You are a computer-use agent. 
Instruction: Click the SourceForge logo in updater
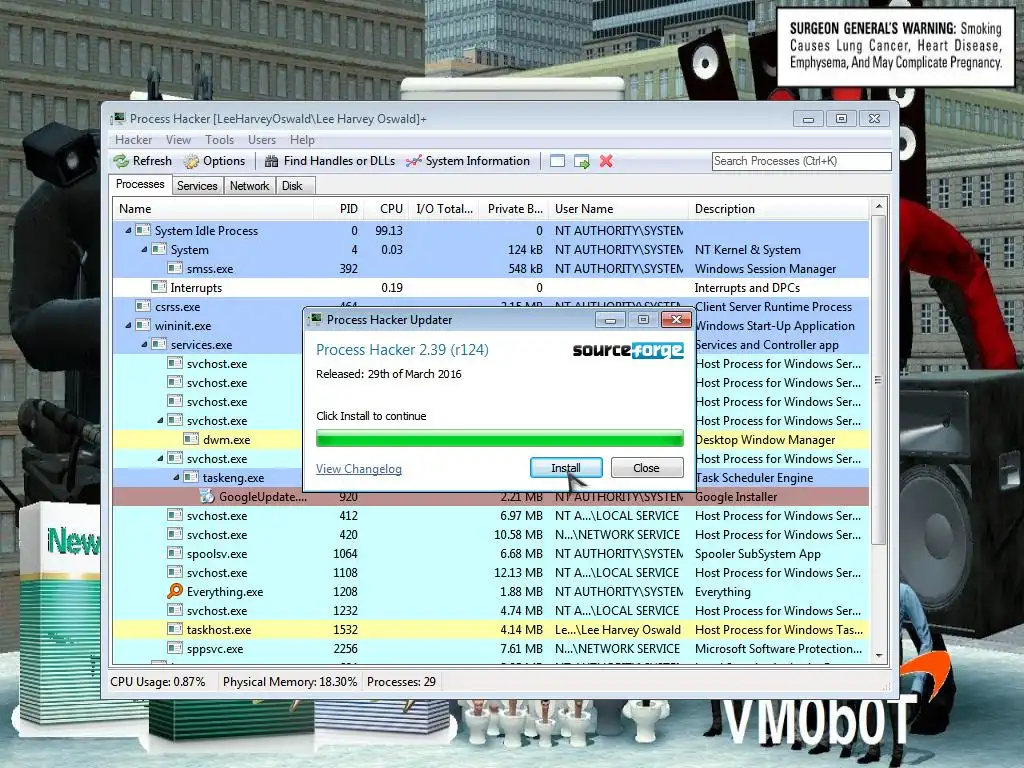628,351
